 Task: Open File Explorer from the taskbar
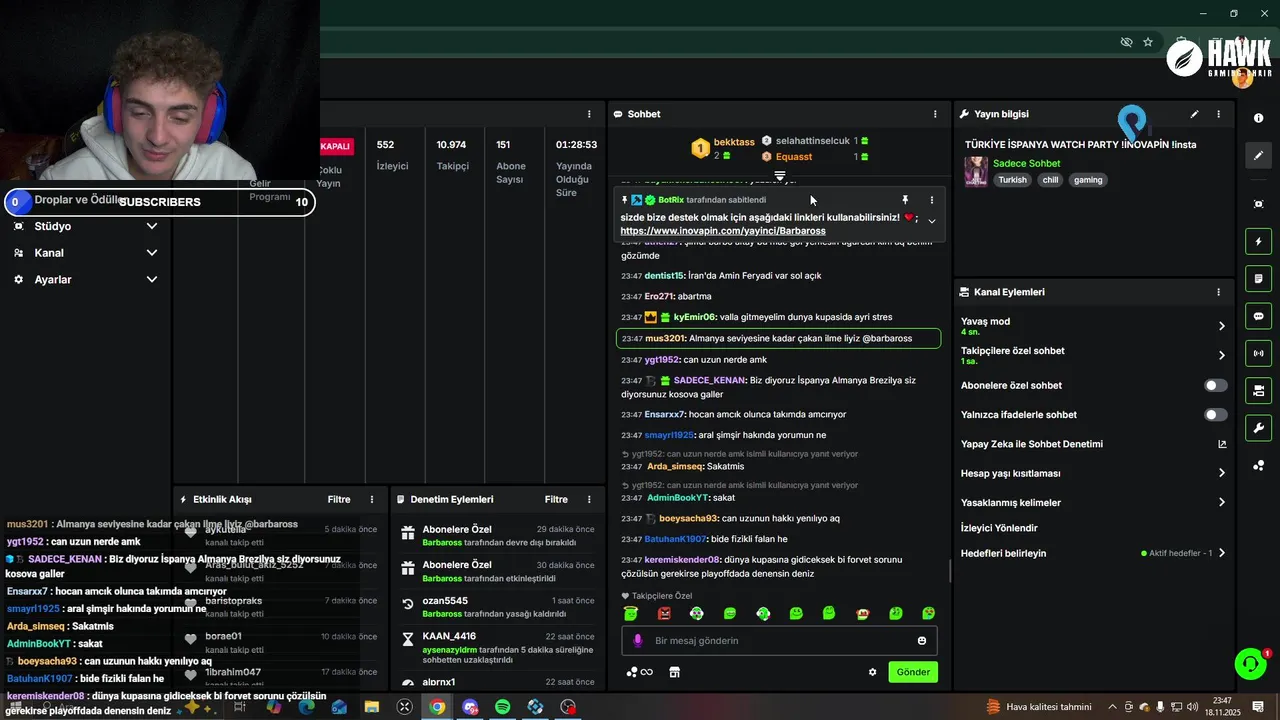click(372, 707)
